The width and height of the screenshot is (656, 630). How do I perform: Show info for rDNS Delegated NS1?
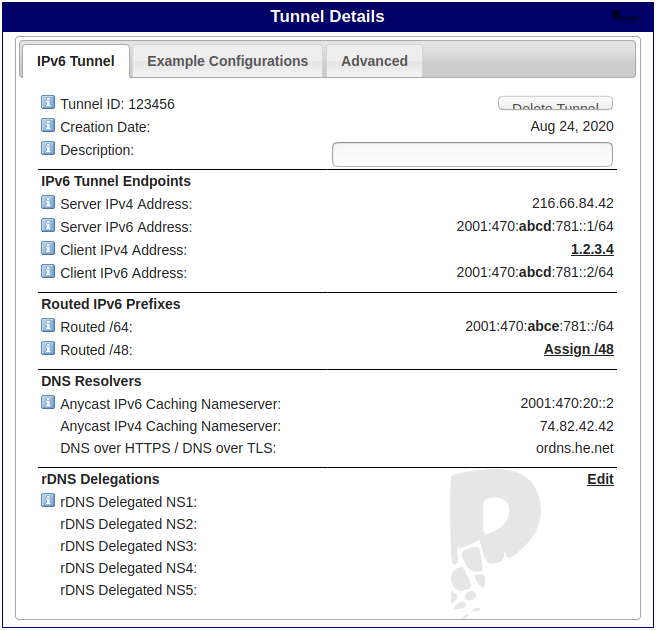tap(48, 500)
